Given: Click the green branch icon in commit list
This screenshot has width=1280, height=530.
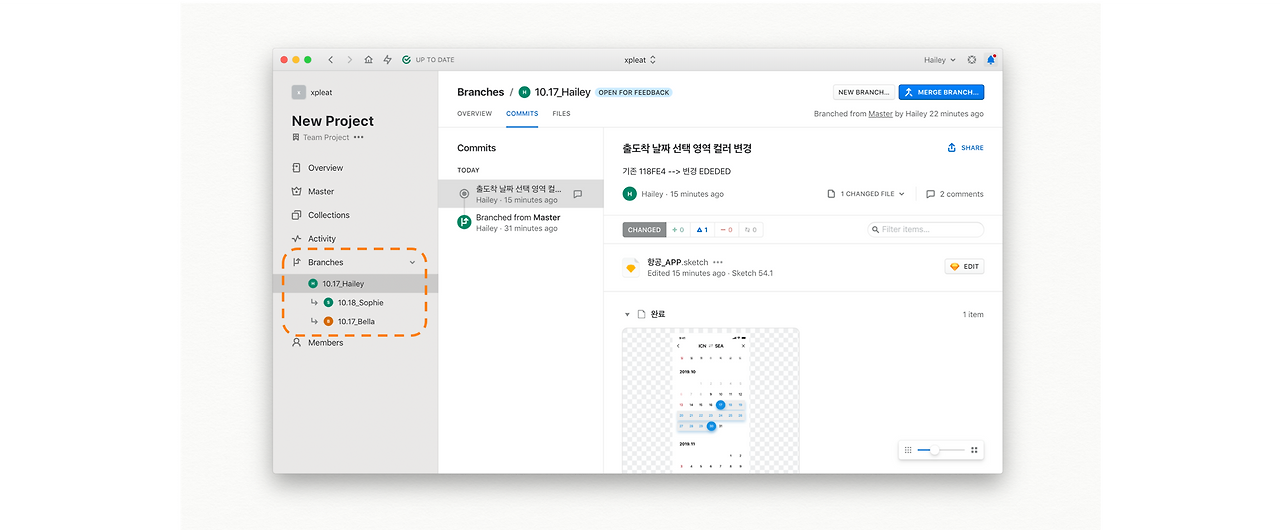Looking at the screenshot, I should [x=464, y=222].
